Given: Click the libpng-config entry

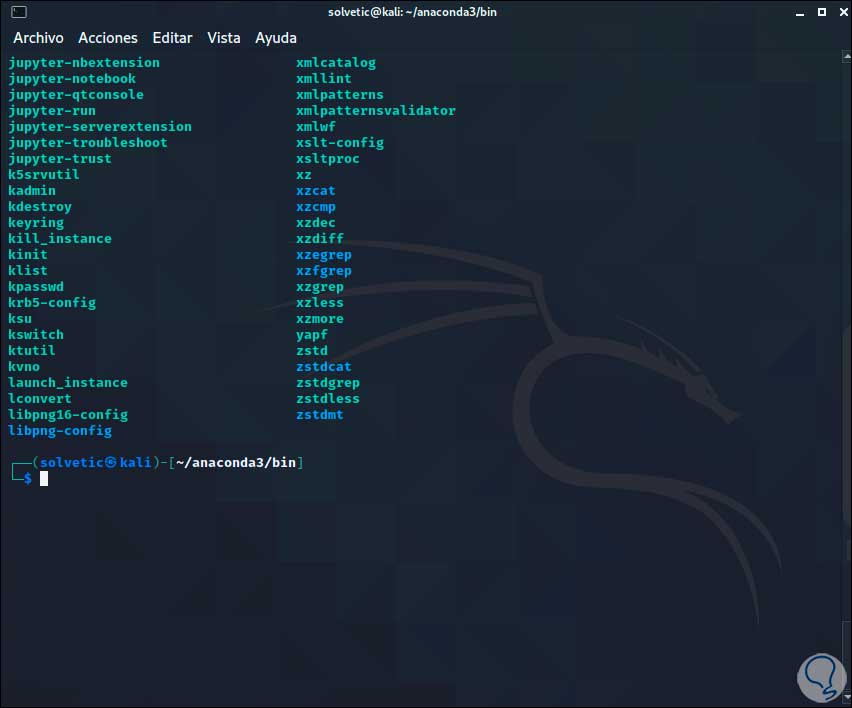Looking at the screenshot, I should [60, 431].
